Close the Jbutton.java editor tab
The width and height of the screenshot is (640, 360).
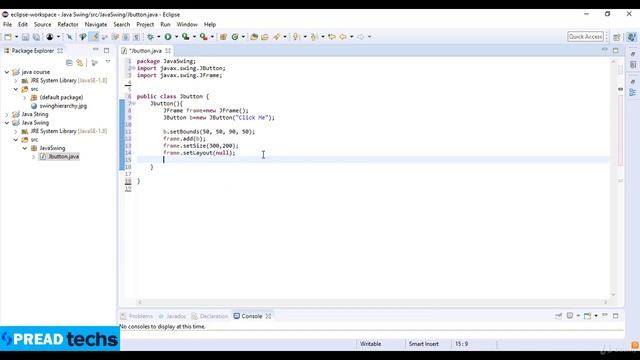click(x=168, y=51)
